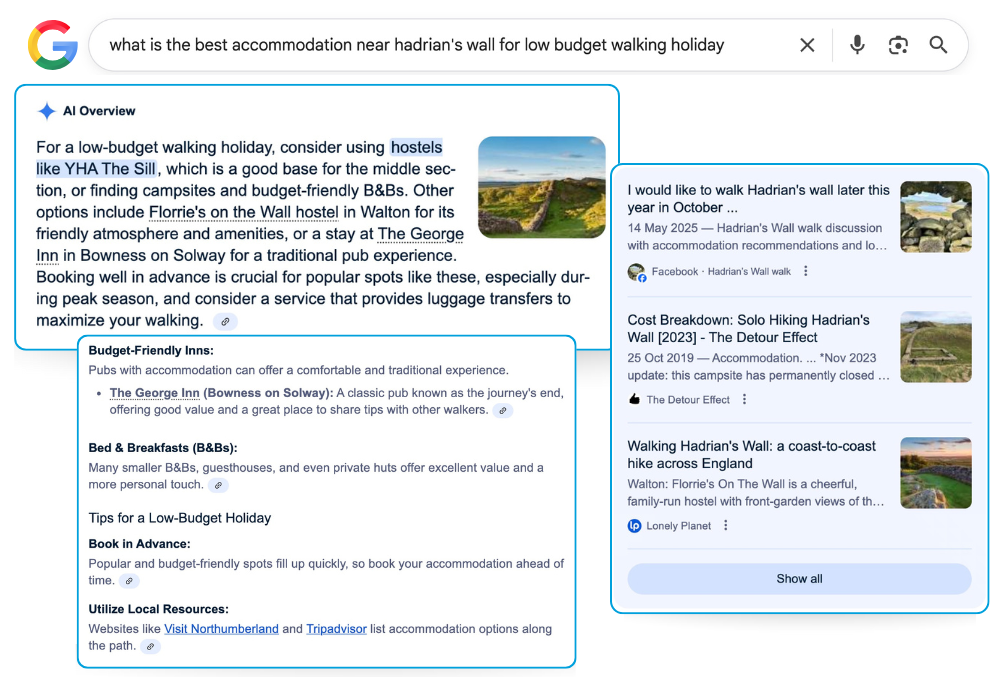Open source link icon after 'maximize your walking'
The height and width of the screenshot is (677, 1000).
227,322
